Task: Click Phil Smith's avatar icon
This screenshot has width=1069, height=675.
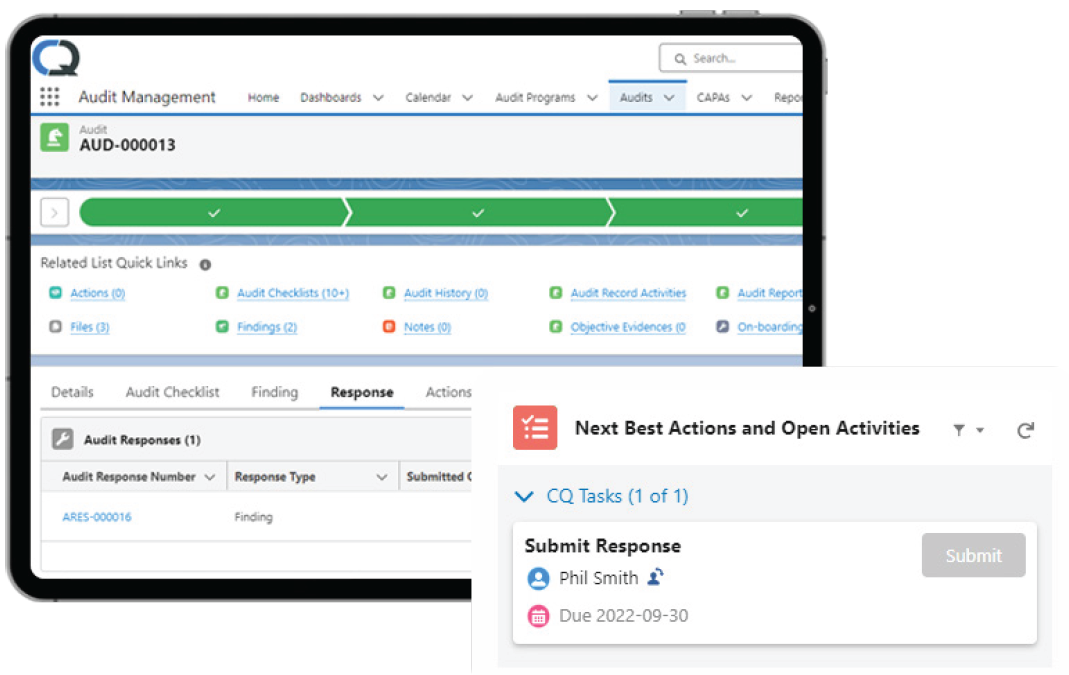Action: tap(538, 578)
